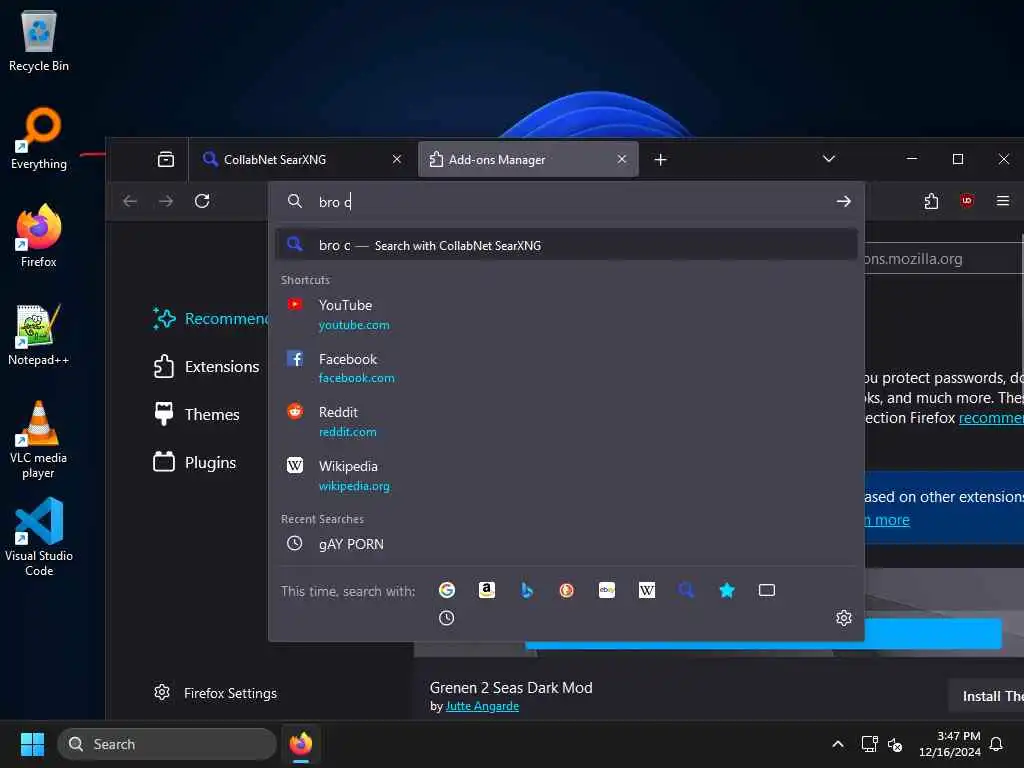Open Extensions category in add-ons sidebar
Viewport: 1024px width, 768px height.
[x=206, y=366]
